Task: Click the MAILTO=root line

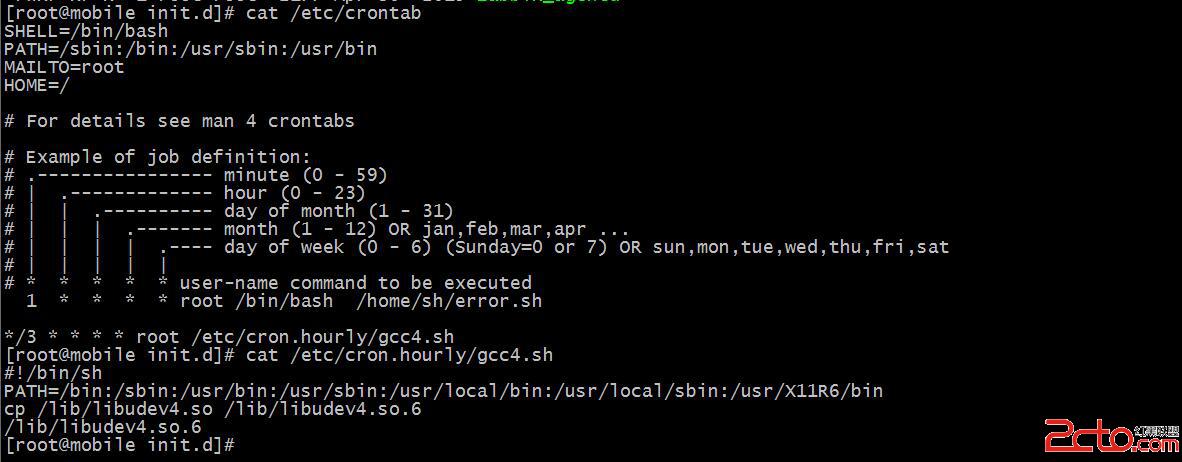Action: (x=64, y=68)
